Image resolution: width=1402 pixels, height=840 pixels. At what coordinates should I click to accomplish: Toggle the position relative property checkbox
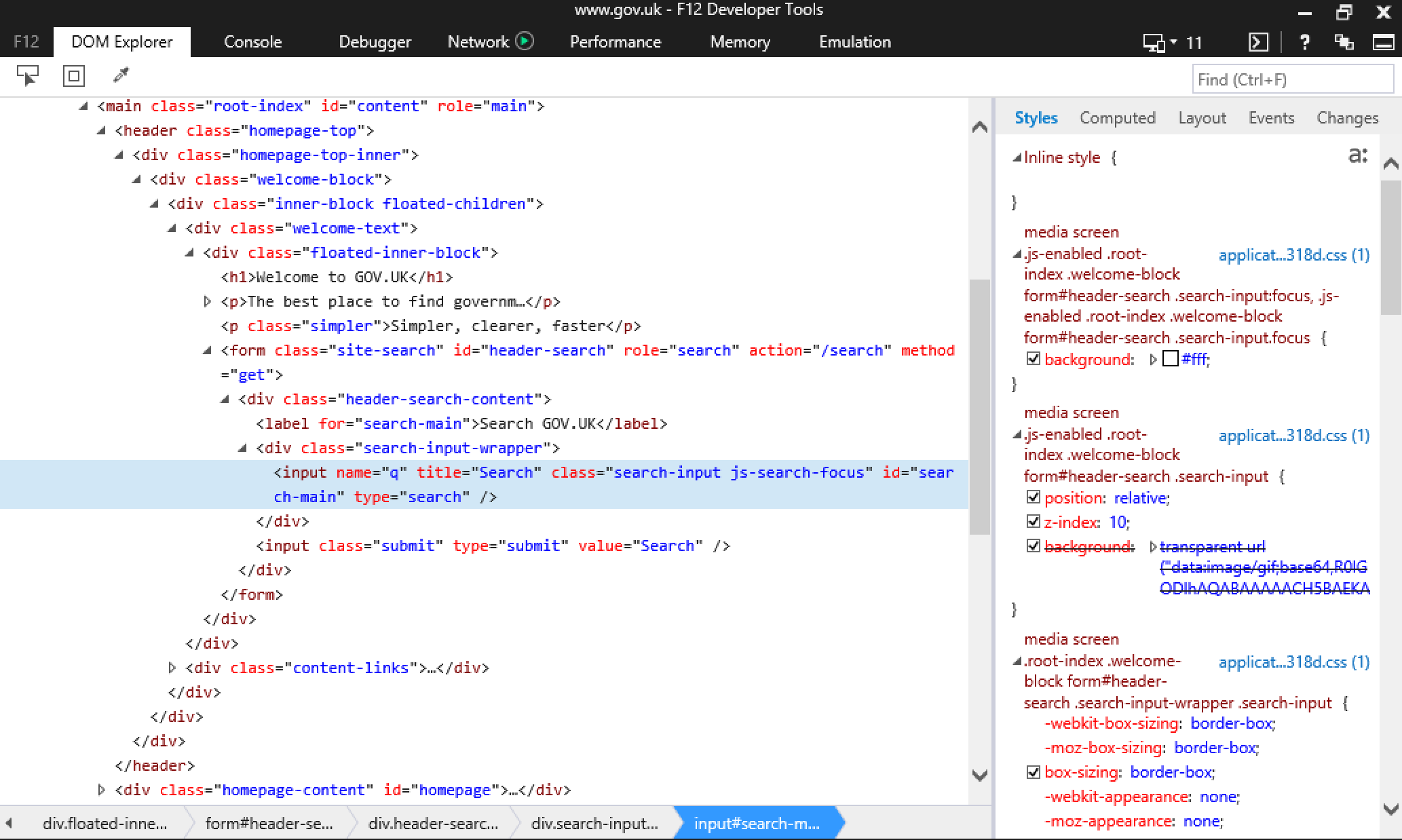(x=1033, y=497)
